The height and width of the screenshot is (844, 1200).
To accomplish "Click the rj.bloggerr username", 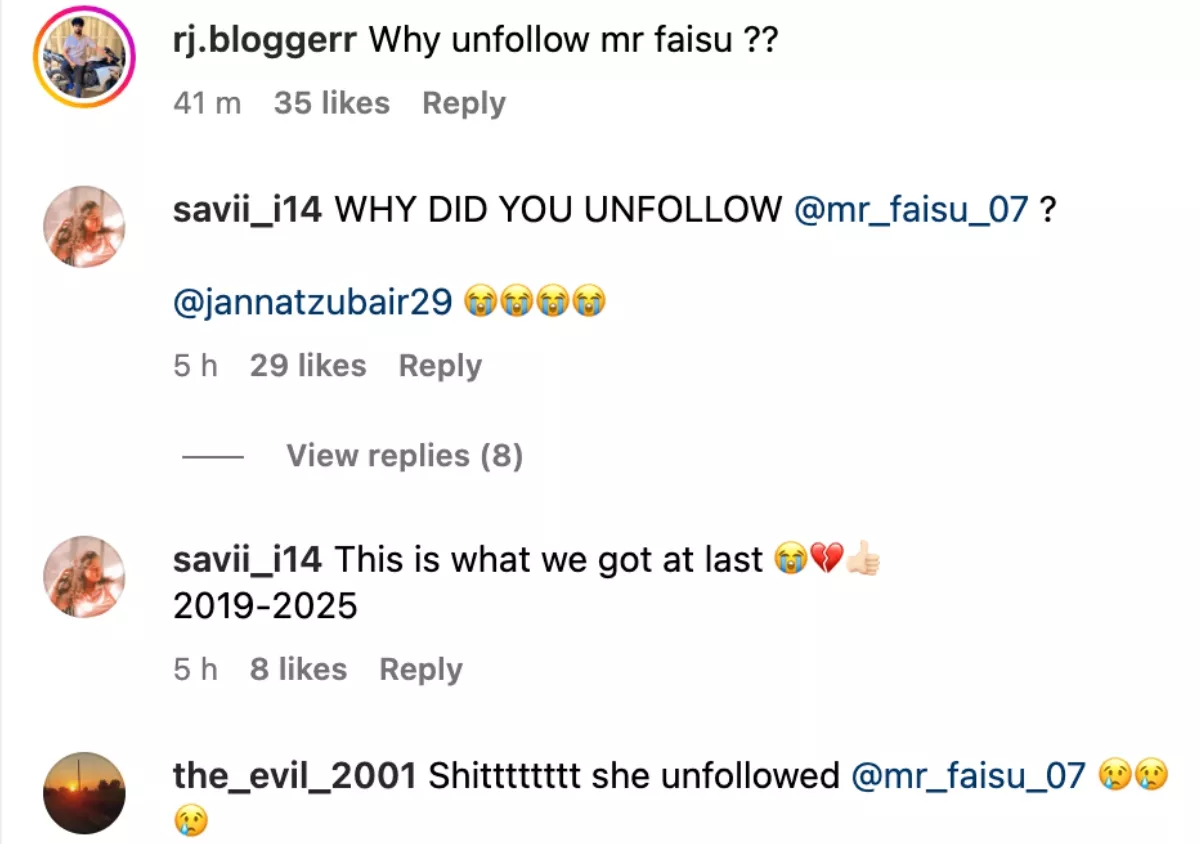I will pos(266,43).
